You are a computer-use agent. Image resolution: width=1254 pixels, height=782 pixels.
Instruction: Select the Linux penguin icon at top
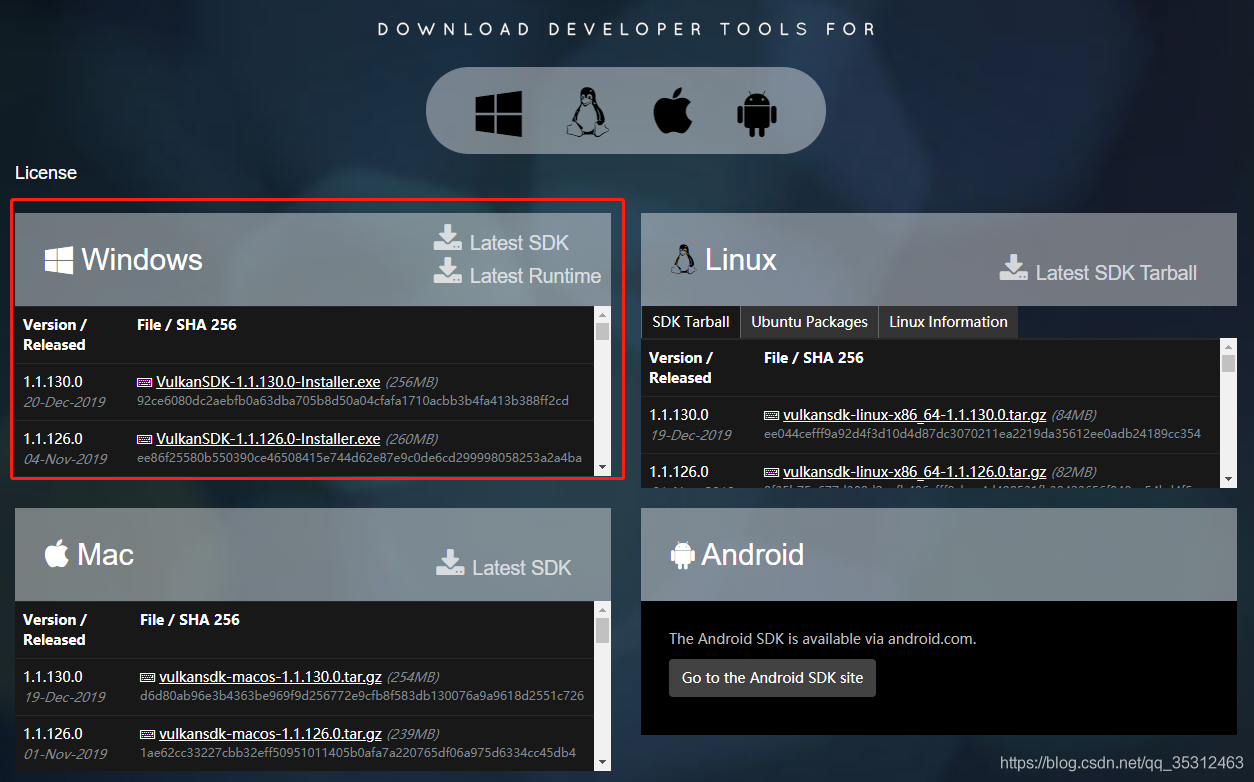click(x=587, y=112)
